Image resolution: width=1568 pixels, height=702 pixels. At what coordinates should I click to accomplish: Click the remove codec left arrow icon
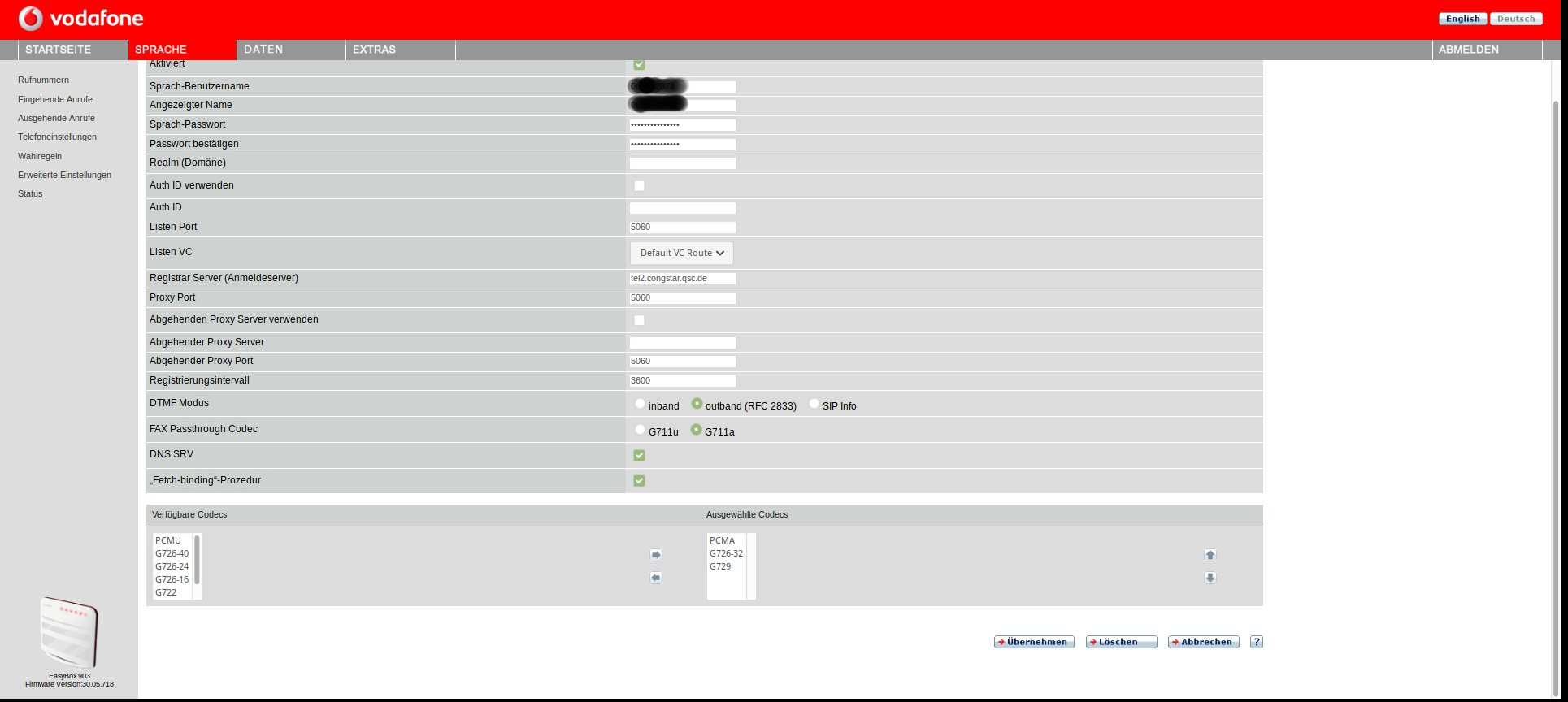[656, 578]
